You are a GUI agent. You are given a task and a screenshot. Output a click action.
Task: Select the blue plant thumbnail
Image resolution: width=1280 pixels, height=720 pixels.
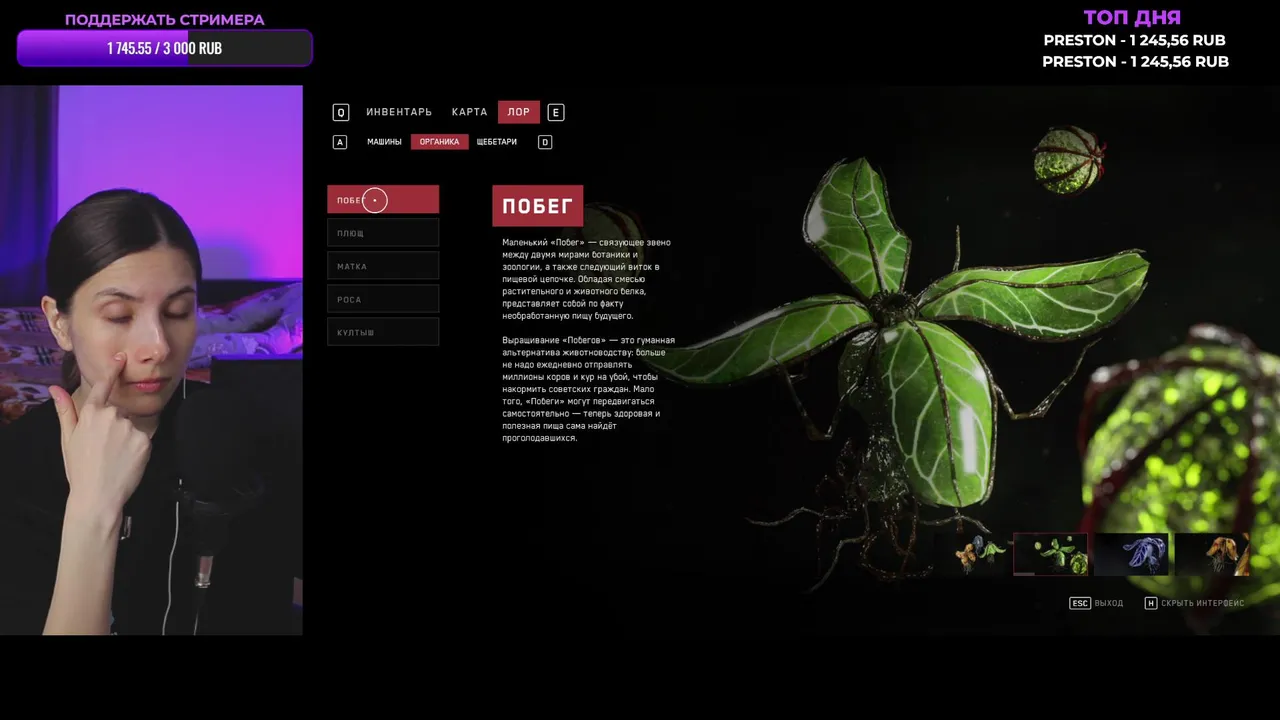(x=1131, y=554)
